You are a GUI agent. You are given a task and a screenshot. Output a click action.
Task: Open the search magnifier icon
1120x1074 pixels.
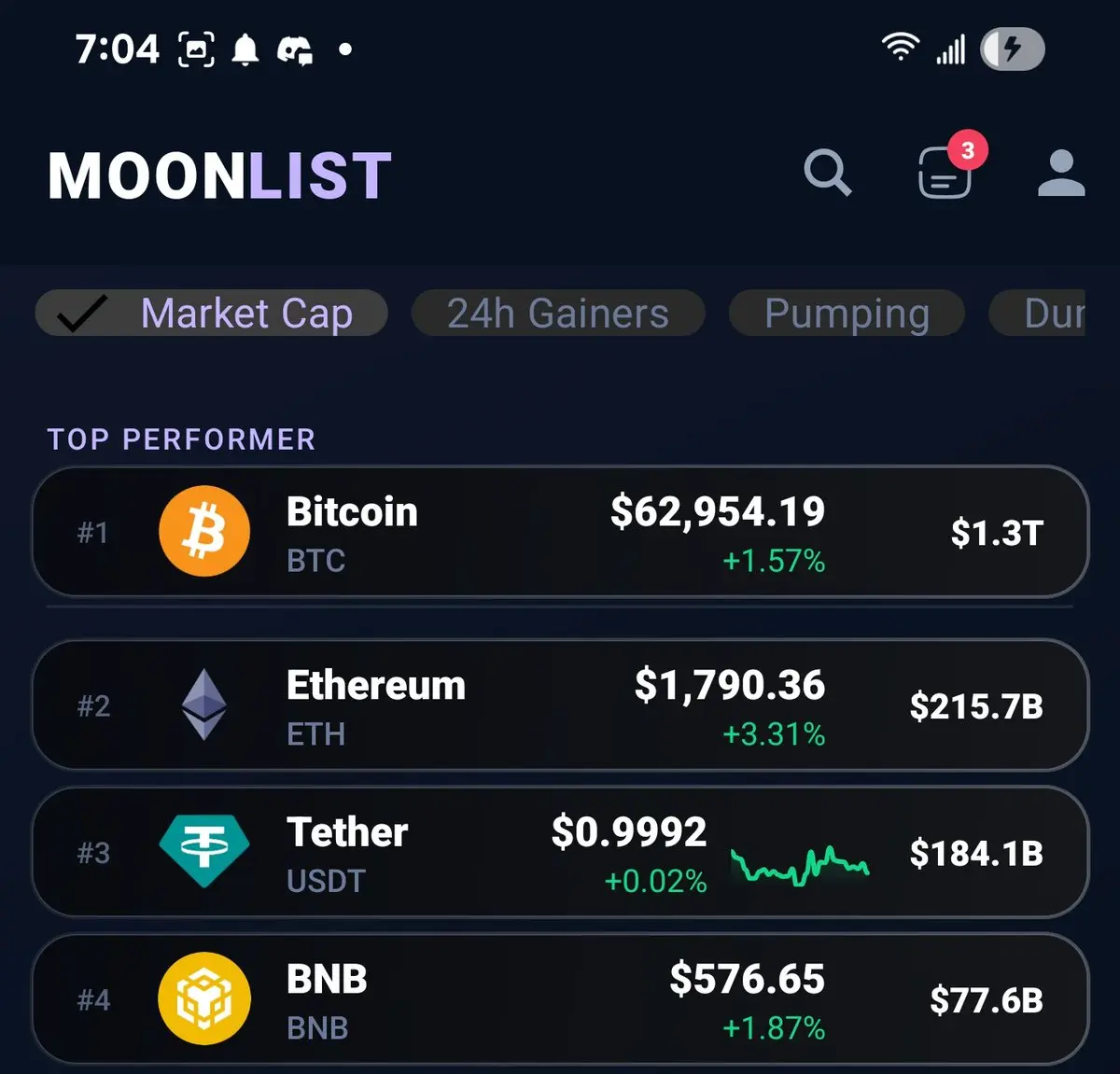click(828, 173)
